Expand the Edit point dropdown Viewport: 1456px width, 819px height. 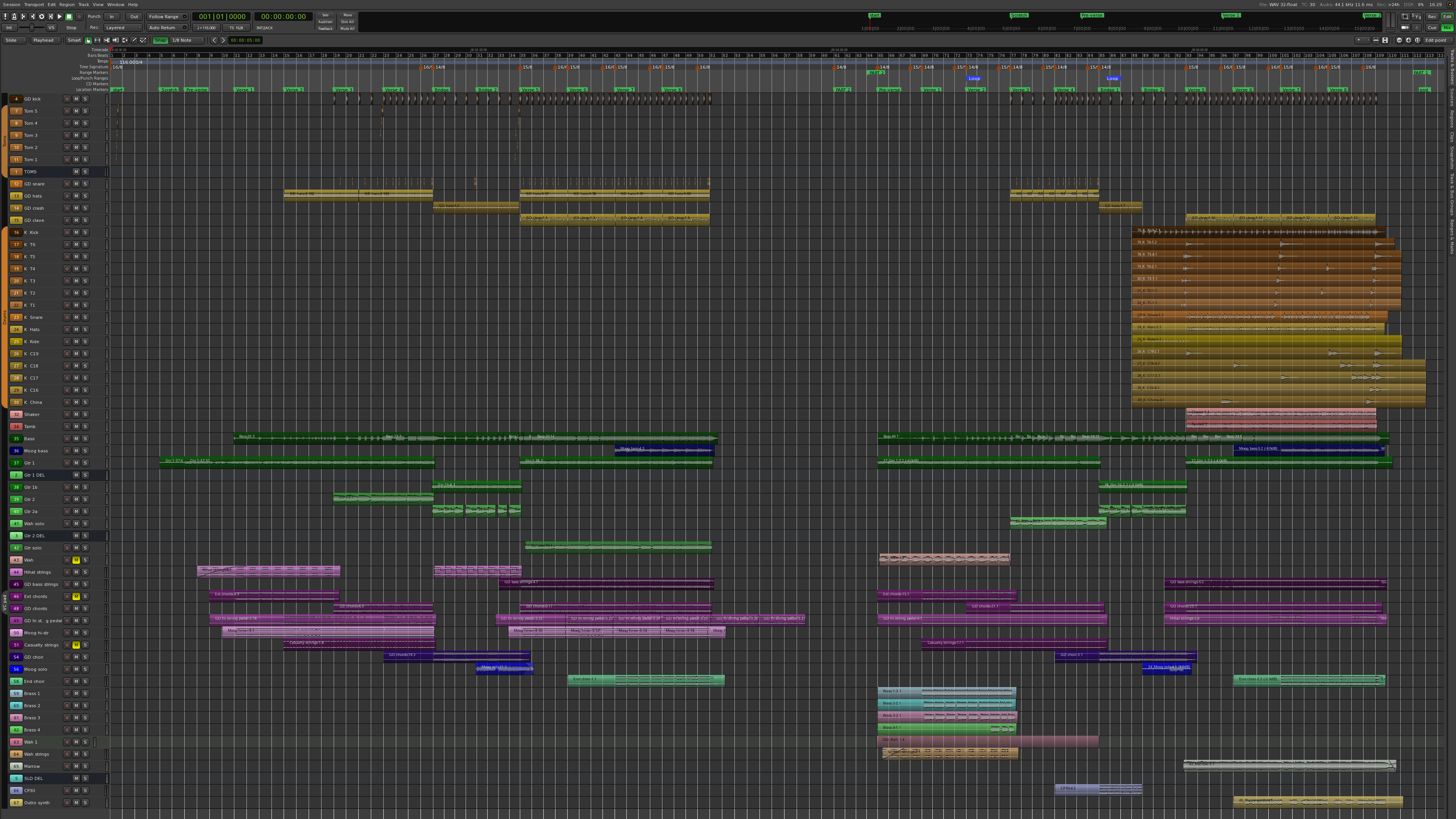tap(1437, 40)
